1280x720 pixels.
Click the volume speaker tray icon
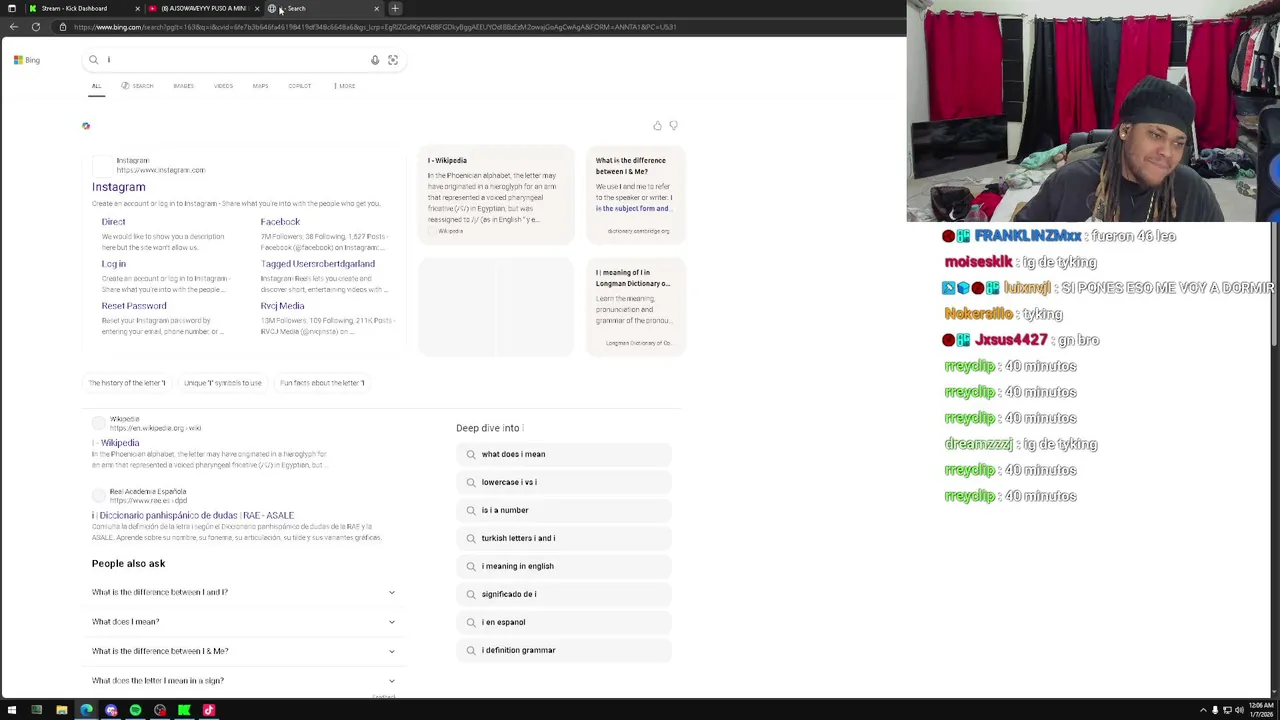coord(1239,710)
